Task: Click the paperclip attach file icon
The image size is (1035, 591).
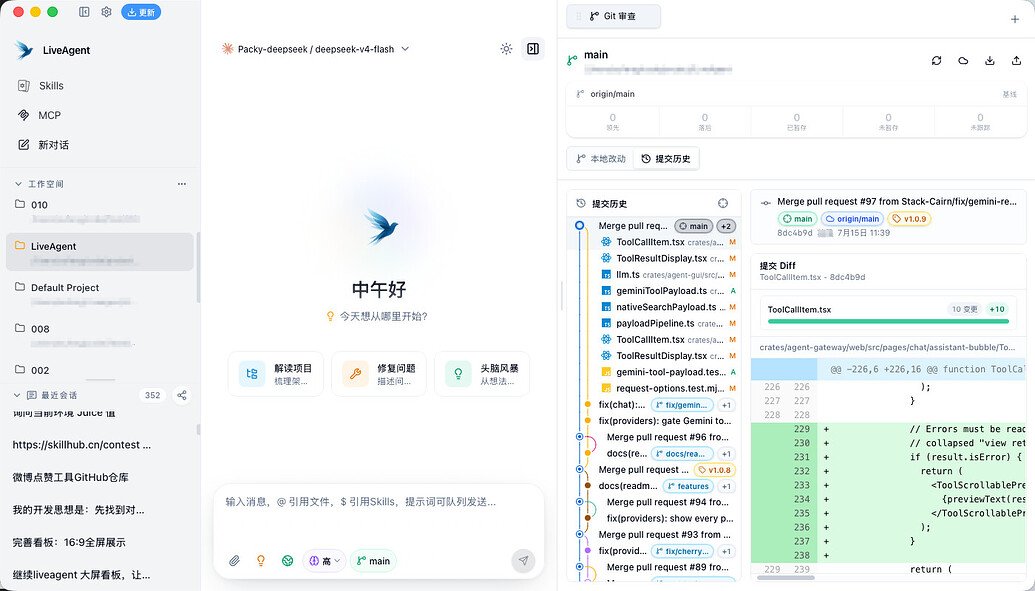Action: 234,561
